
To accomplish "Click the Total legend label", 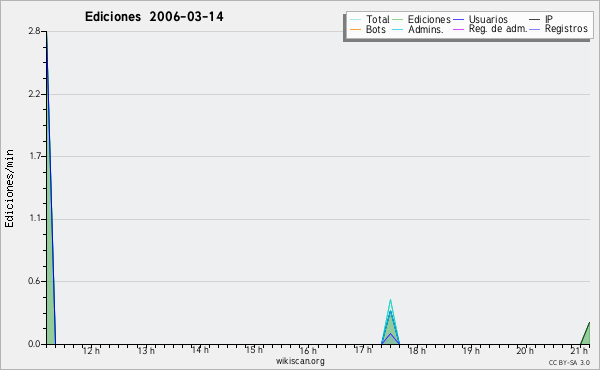I will [x=378, y=19].
